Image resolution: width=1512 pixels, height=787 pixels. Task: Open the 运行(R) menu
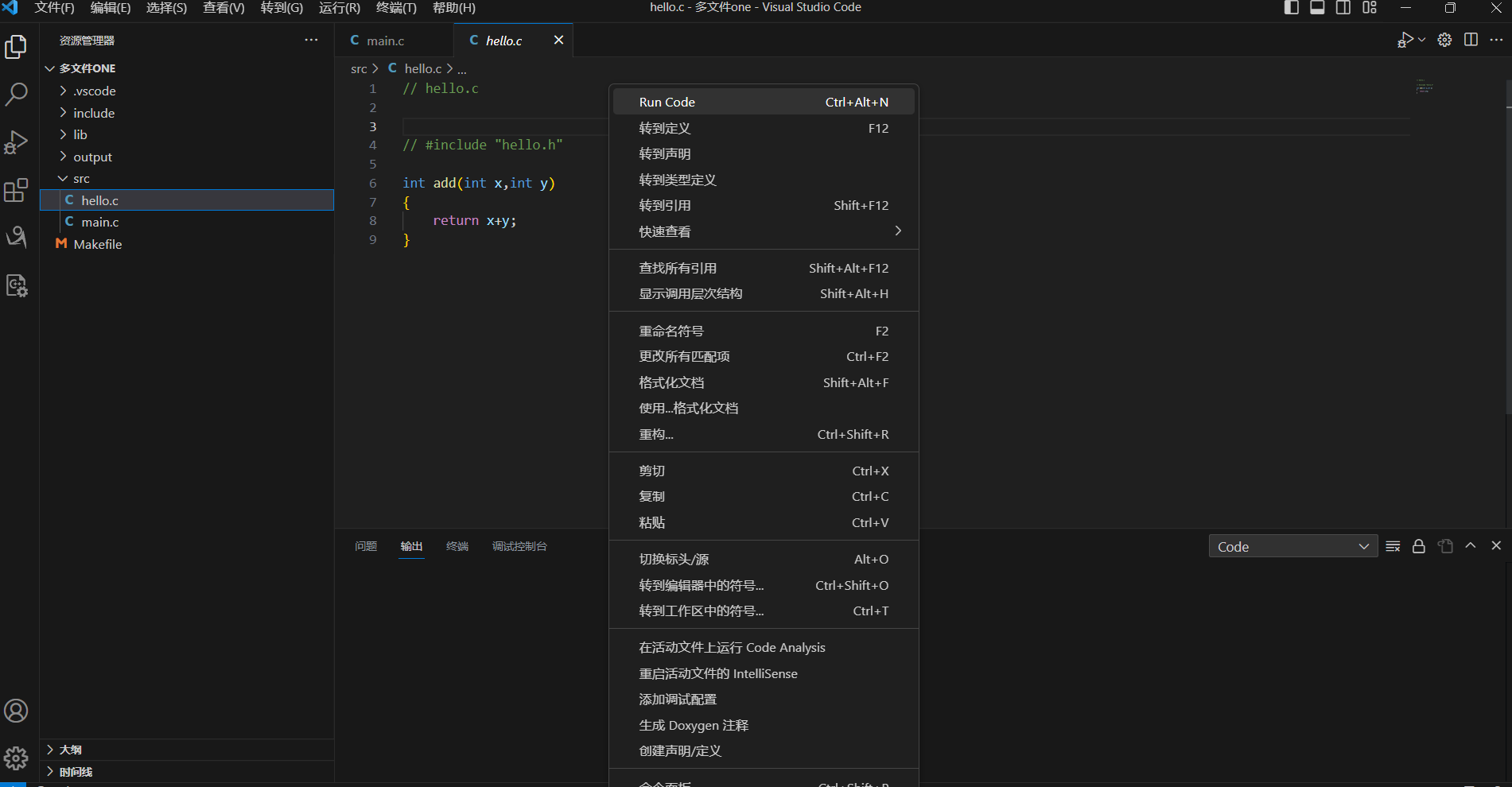click(x=340, y=8)
